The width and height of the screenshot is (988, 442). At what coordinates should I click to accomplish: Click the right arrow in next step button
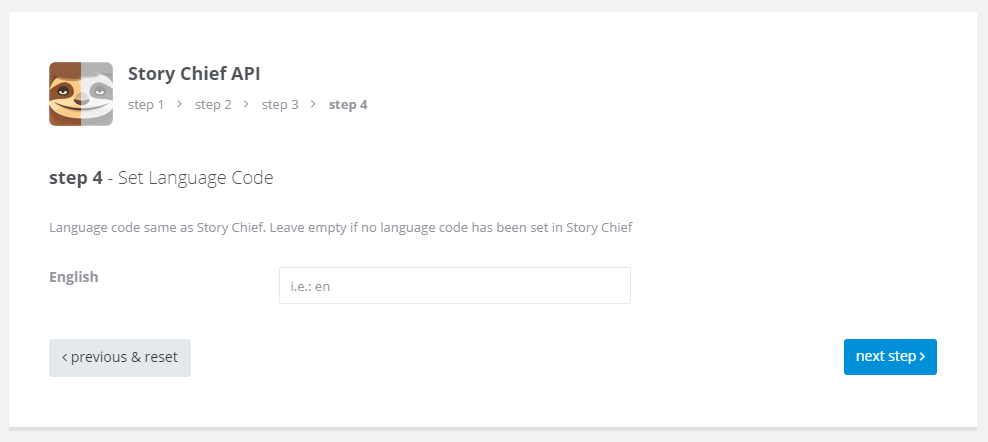[922, 357]
